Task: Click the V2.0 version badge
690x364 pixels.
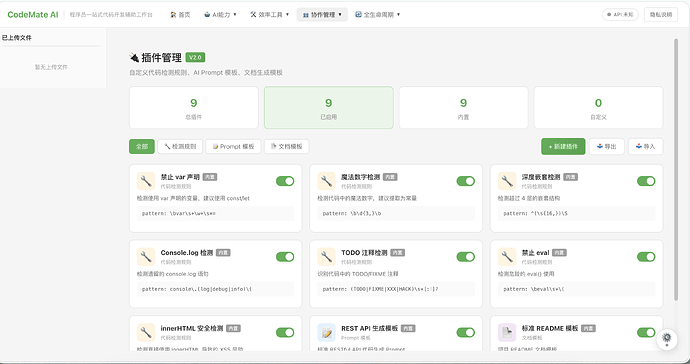Action: coord(195,57)
